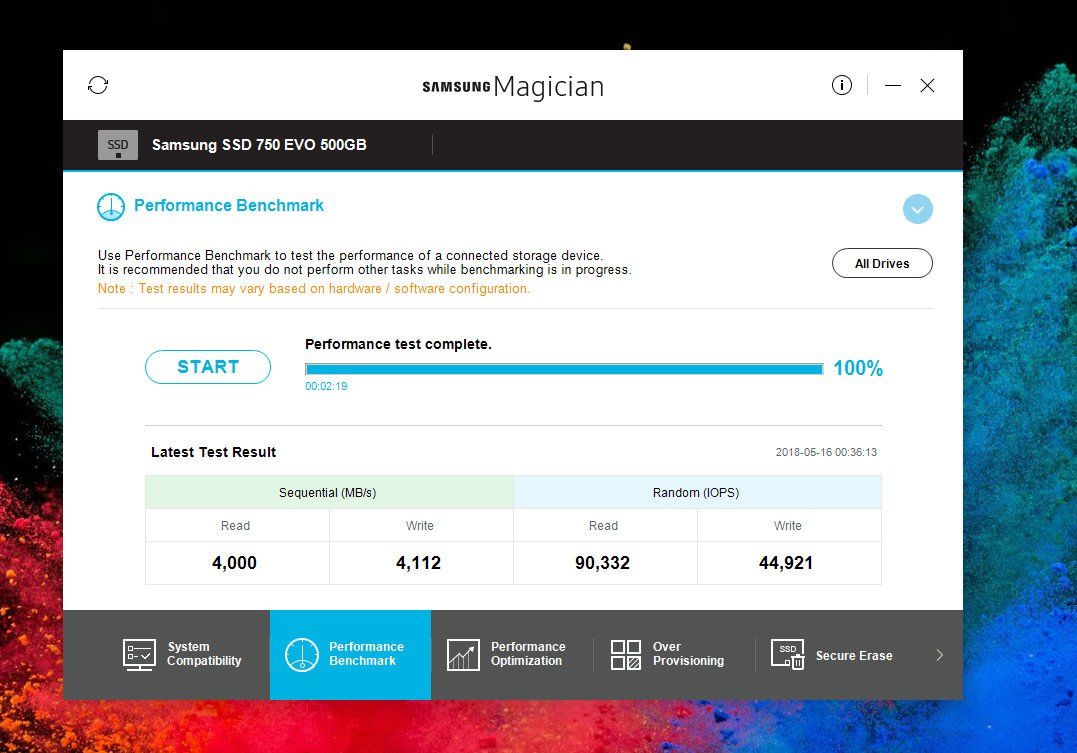1077x753 pixels.
Task: Select the random write value 44,921
Action: [786, 563]
